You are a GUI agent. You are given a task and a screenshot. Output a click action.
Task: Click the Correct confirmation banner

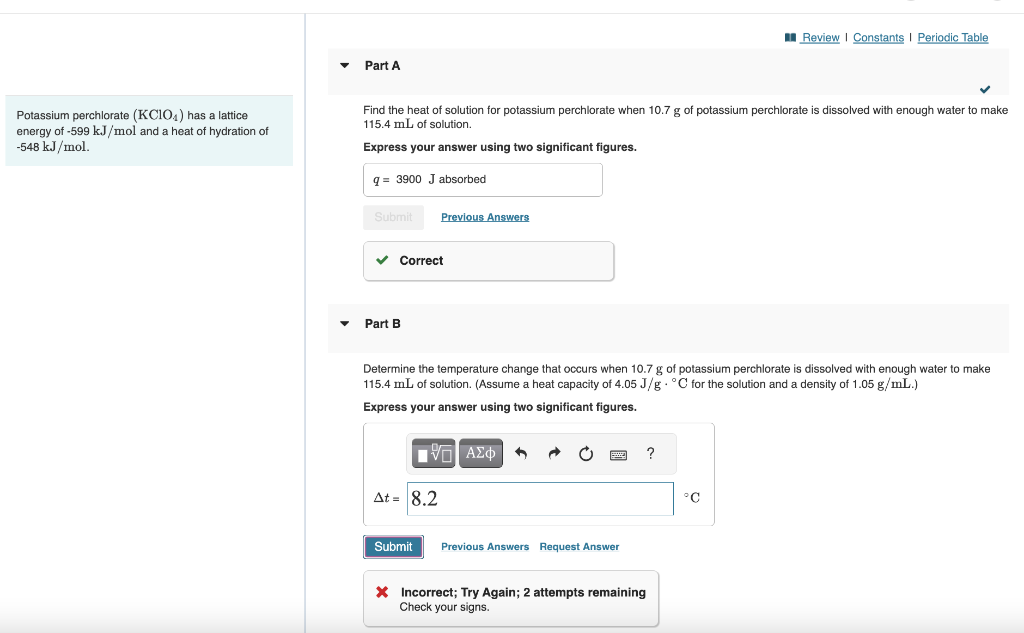(488, 260)
